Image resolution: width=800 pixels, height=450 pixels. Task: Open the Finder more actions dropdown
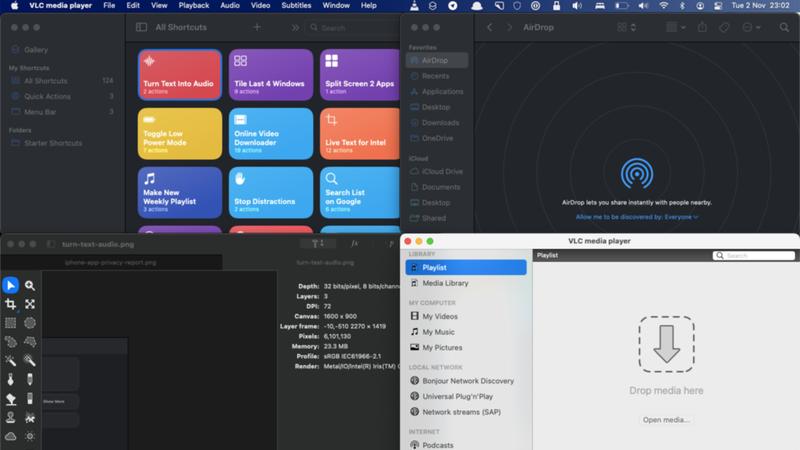click(751, 28)
